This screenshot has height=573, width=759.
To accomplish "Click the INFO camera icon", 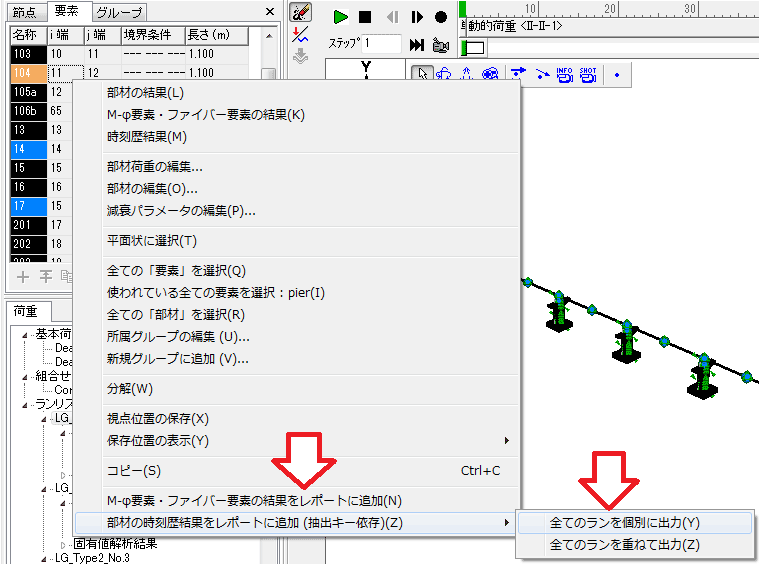I will pyautogui.click(x=564, y=75).
